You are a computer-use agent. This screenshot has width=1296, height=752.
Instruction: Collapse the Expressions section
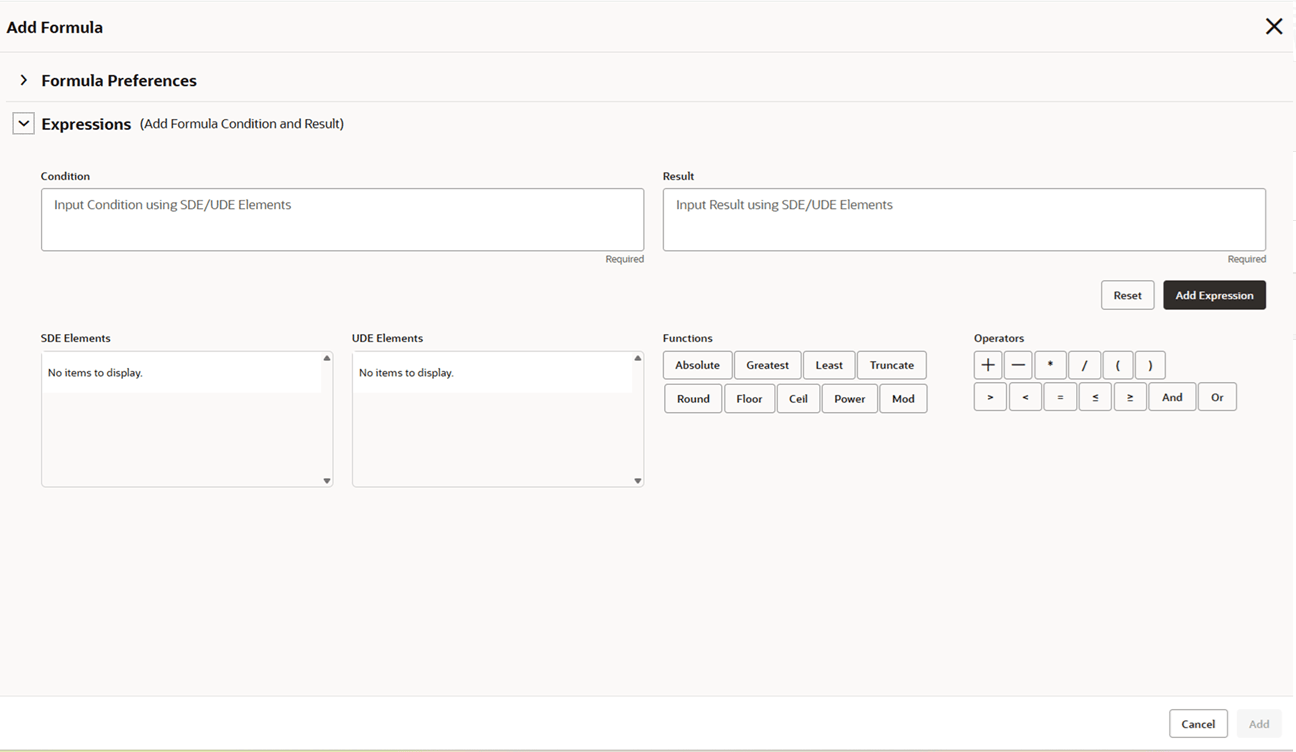24,124
